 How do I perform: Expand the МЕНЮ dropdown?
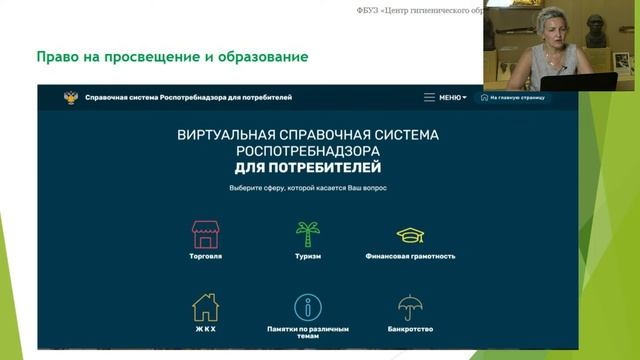tap(453, 98)
